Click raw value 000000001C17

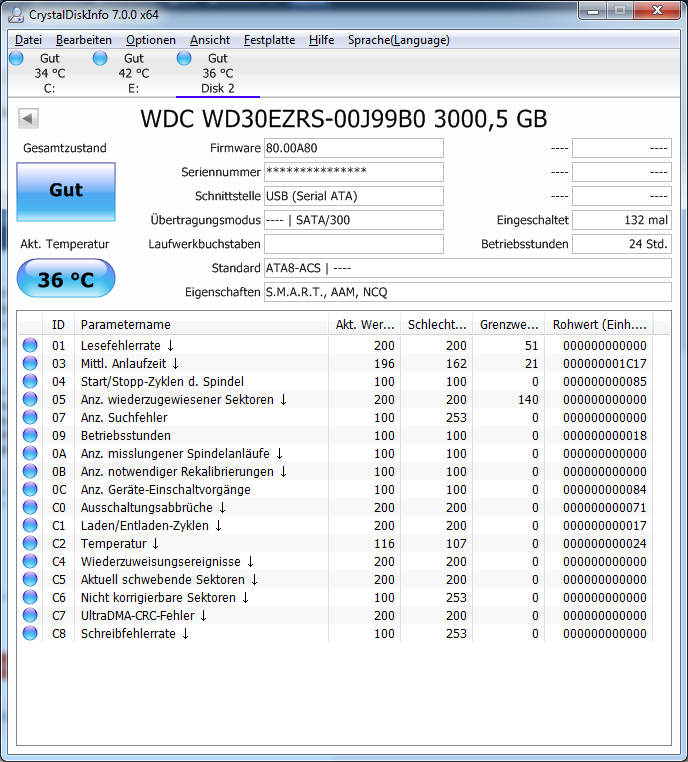(605, 364)
